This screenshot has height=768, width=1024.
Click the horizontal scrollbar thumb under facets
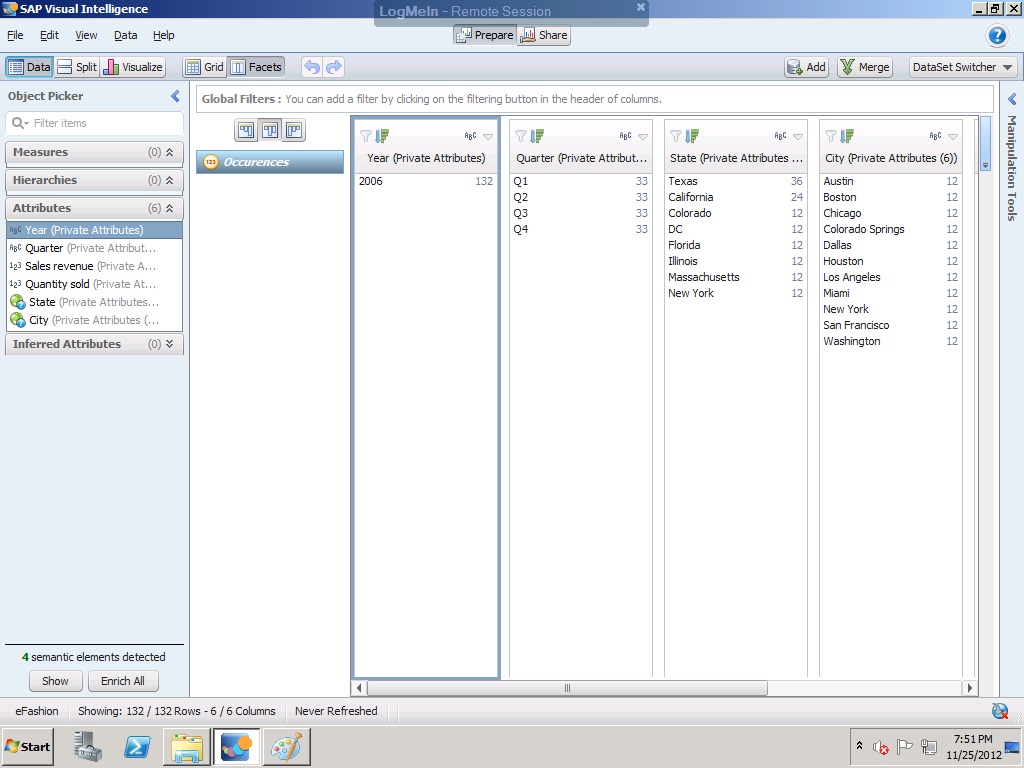point(567,688)
